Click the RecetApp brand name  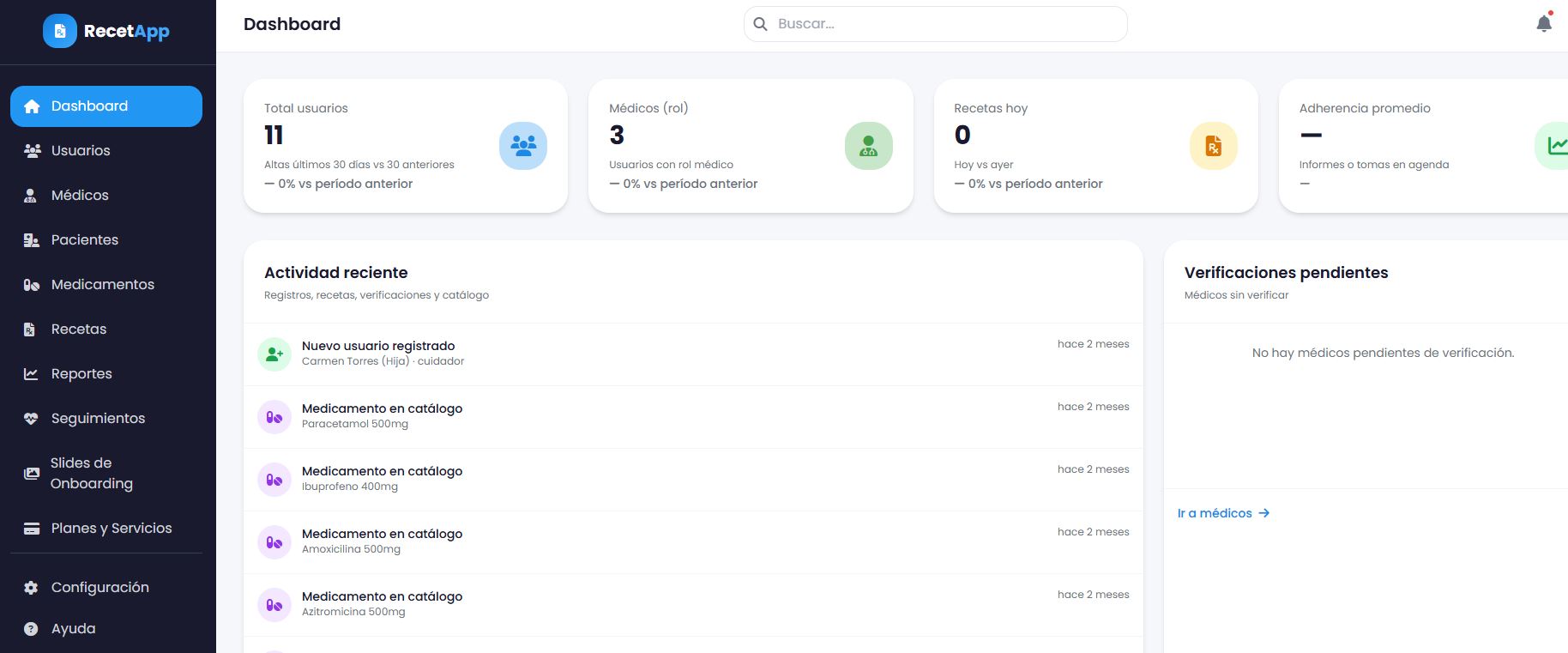(127, 31)
